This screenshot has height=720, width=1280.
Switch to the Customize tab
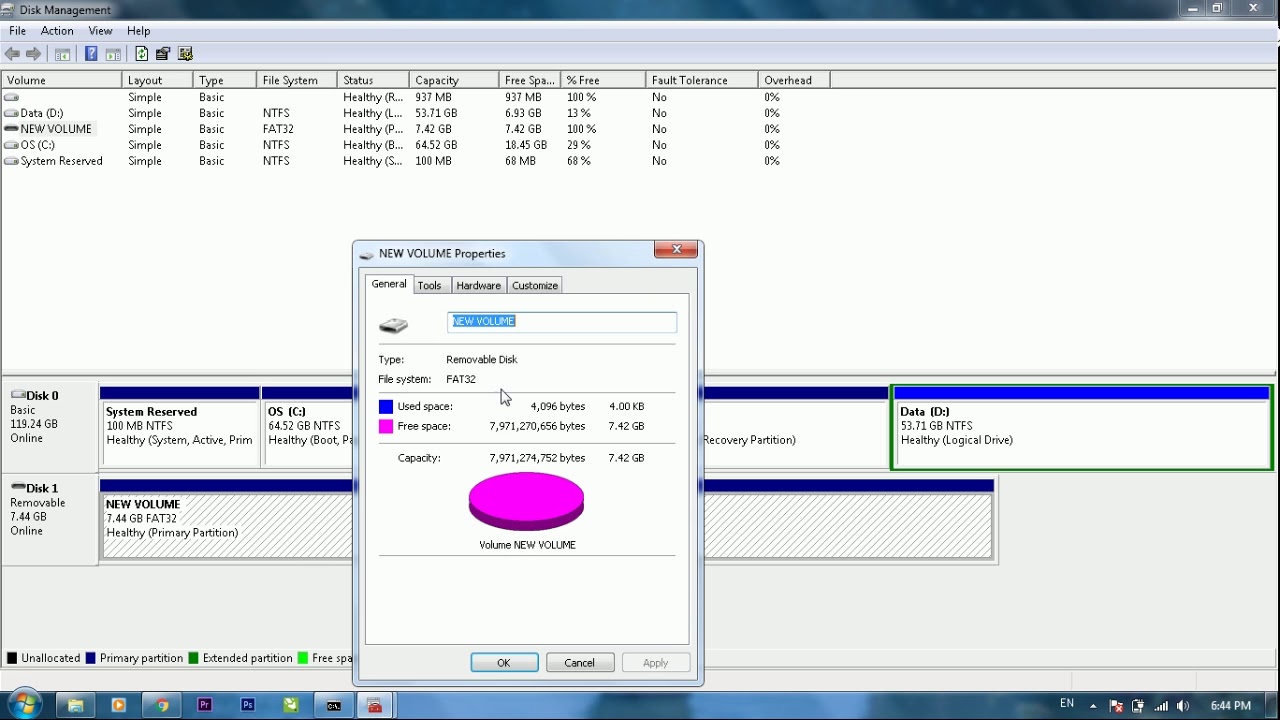[x=535, y=286]
